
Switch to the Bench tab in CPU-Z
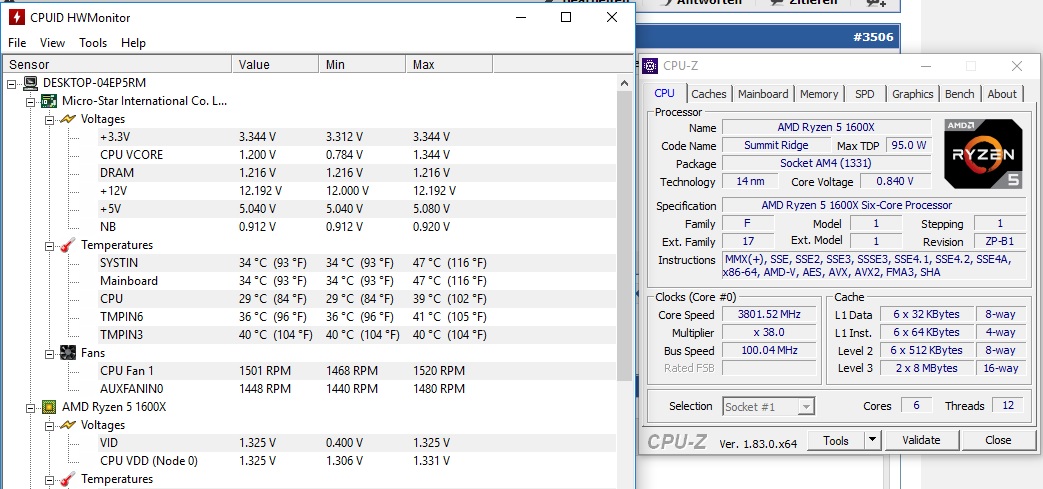[x=959, y=94]
